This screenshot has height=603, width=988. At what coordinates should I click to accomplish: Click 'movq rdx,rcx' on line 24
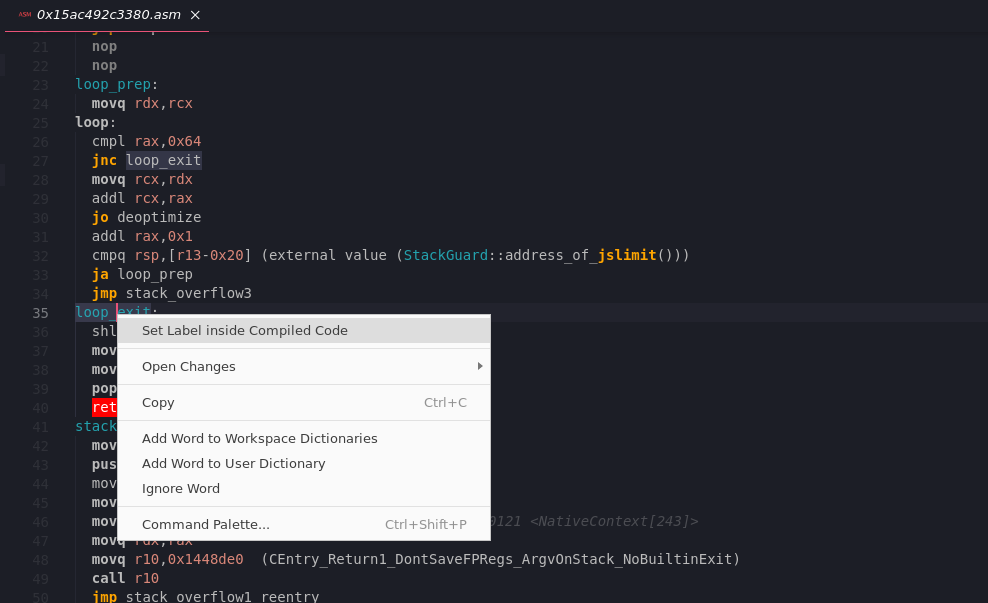click(x=142, y=103)
